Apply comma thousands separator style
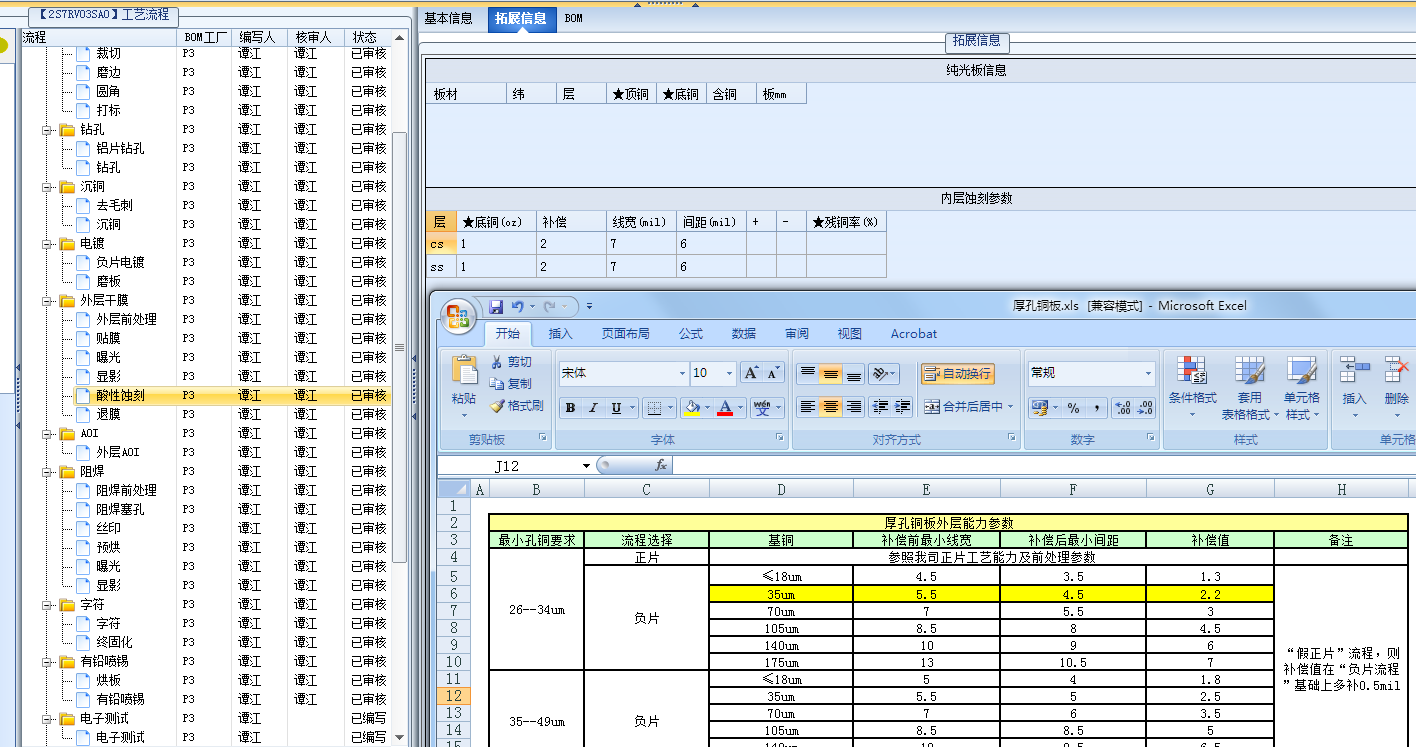1416x747 pixels. pos(1097,408)
